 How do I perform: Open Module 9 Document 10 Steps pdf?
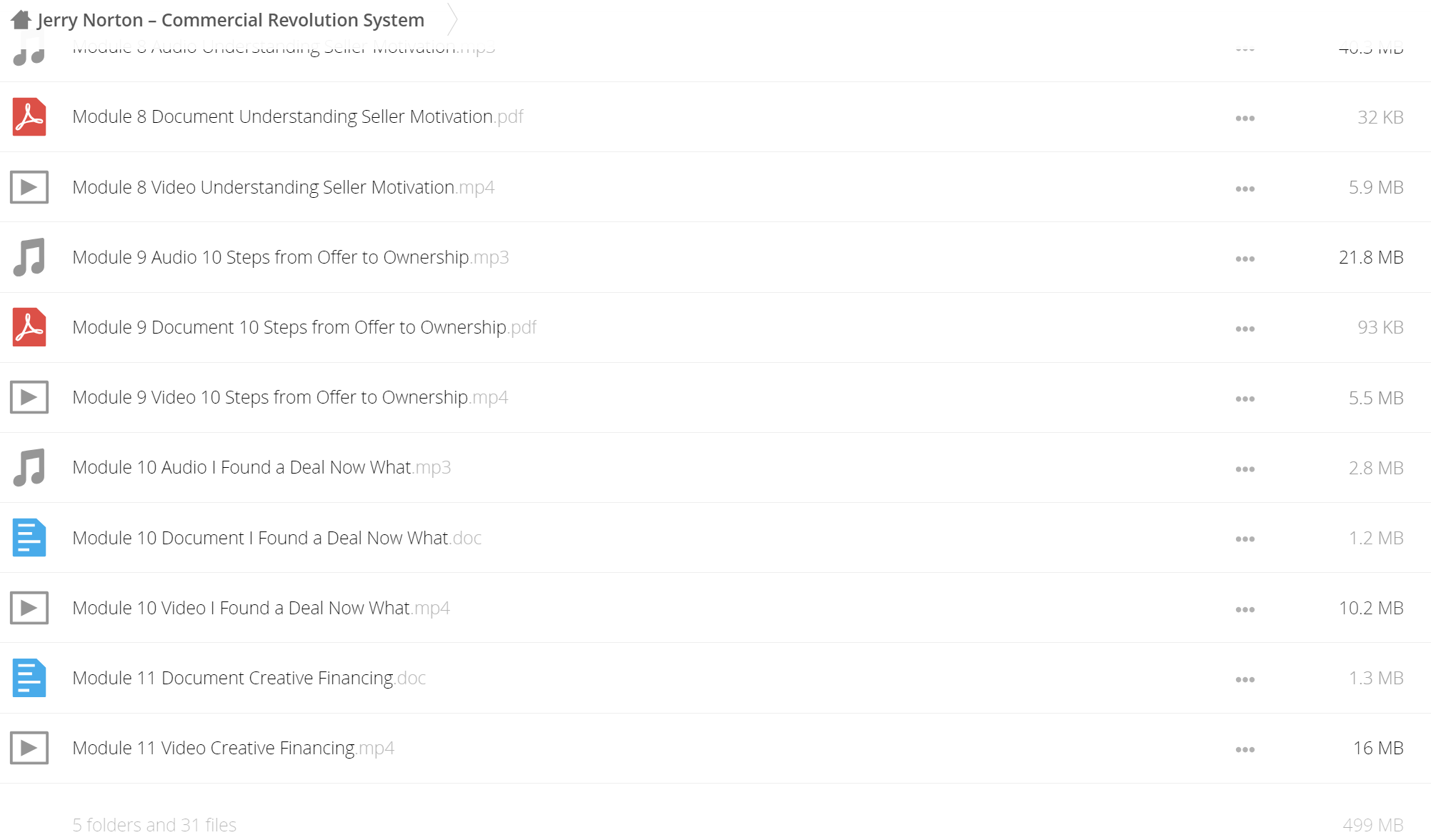304,327
